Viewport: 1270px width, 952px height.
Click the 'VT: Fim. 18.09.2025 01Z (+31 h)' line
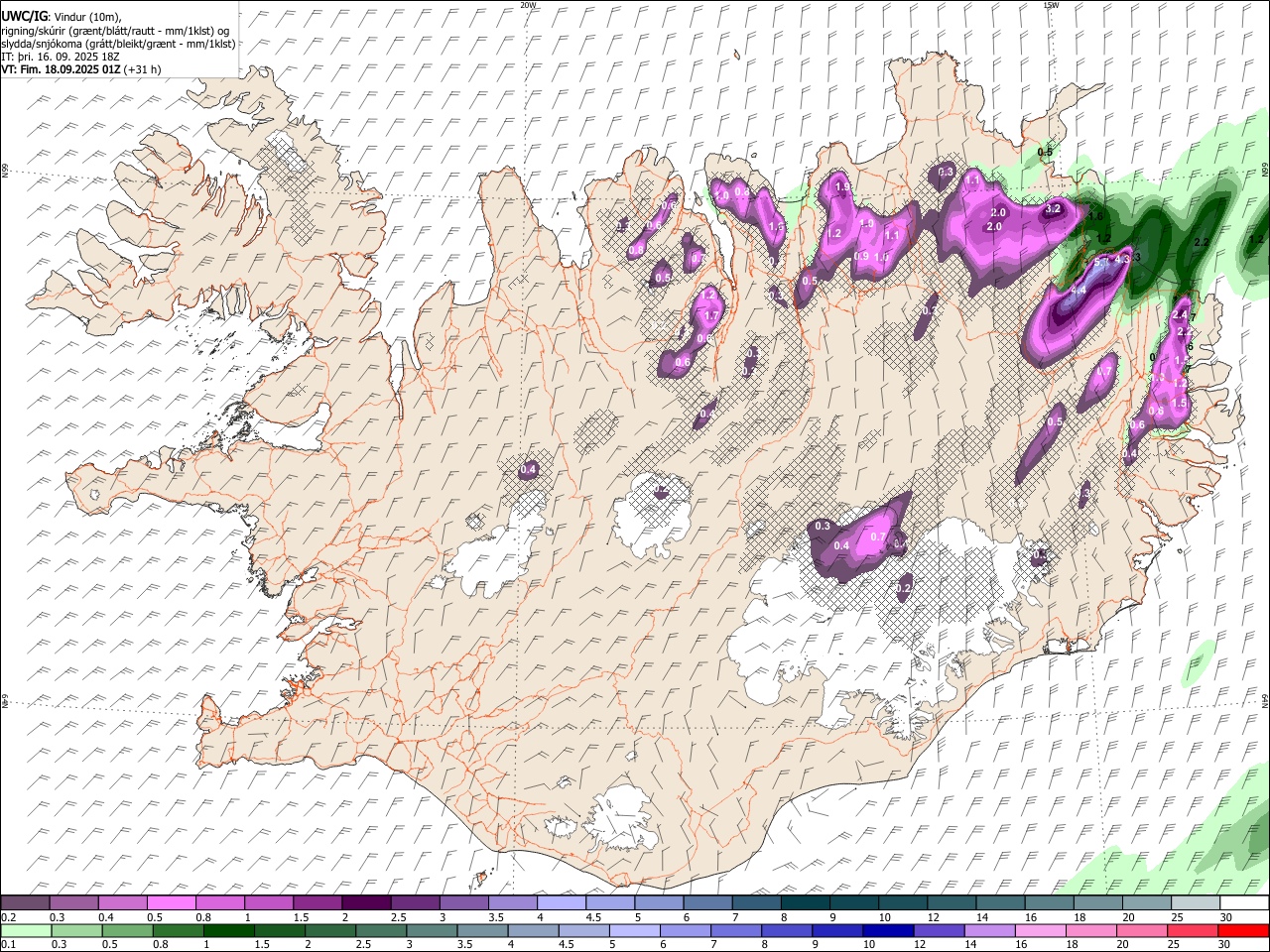pyautogui.click(x=81, y=69)
